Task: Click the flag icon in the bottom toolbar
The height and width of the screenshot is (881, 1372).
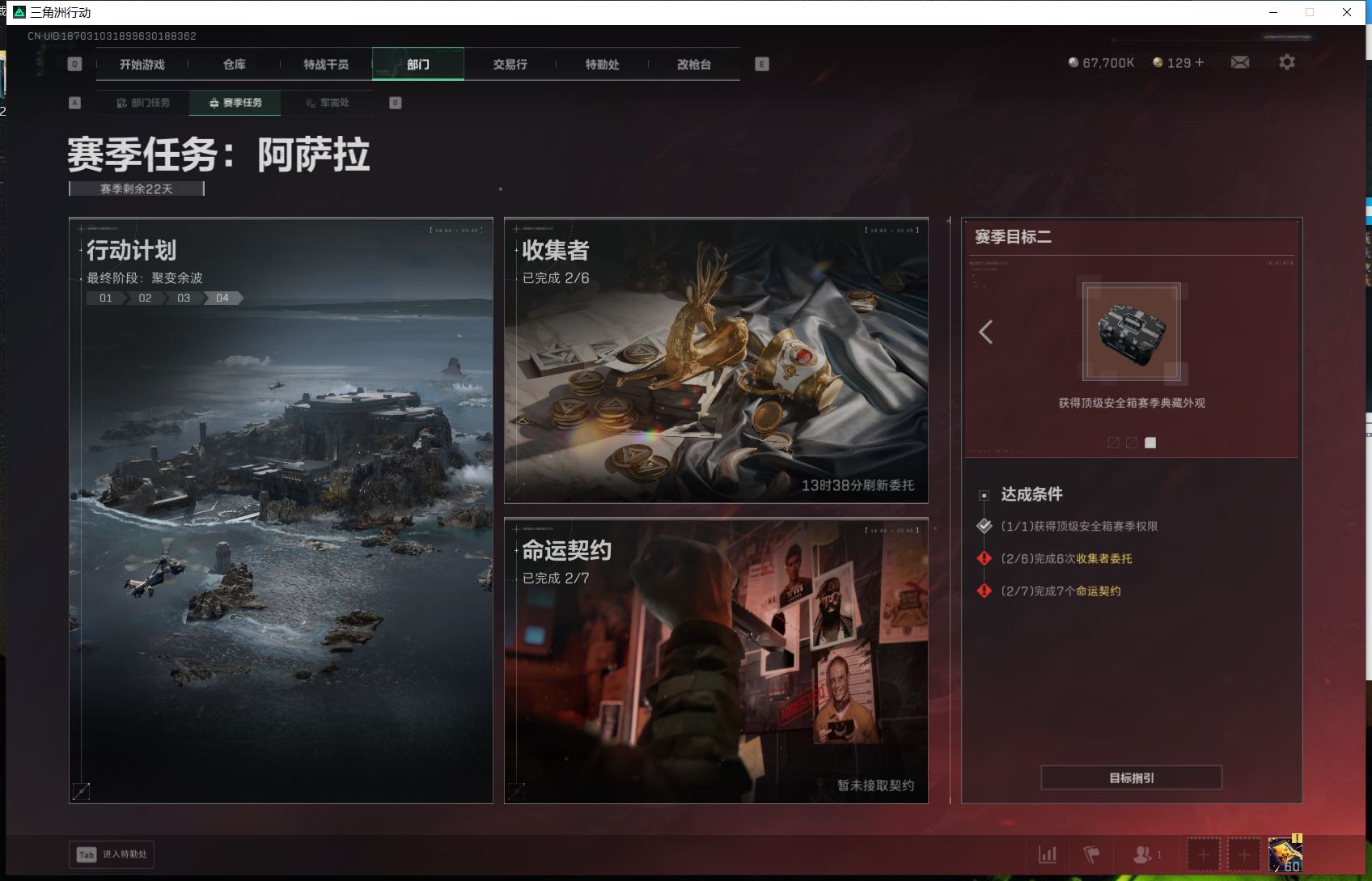Action: 1091,853
